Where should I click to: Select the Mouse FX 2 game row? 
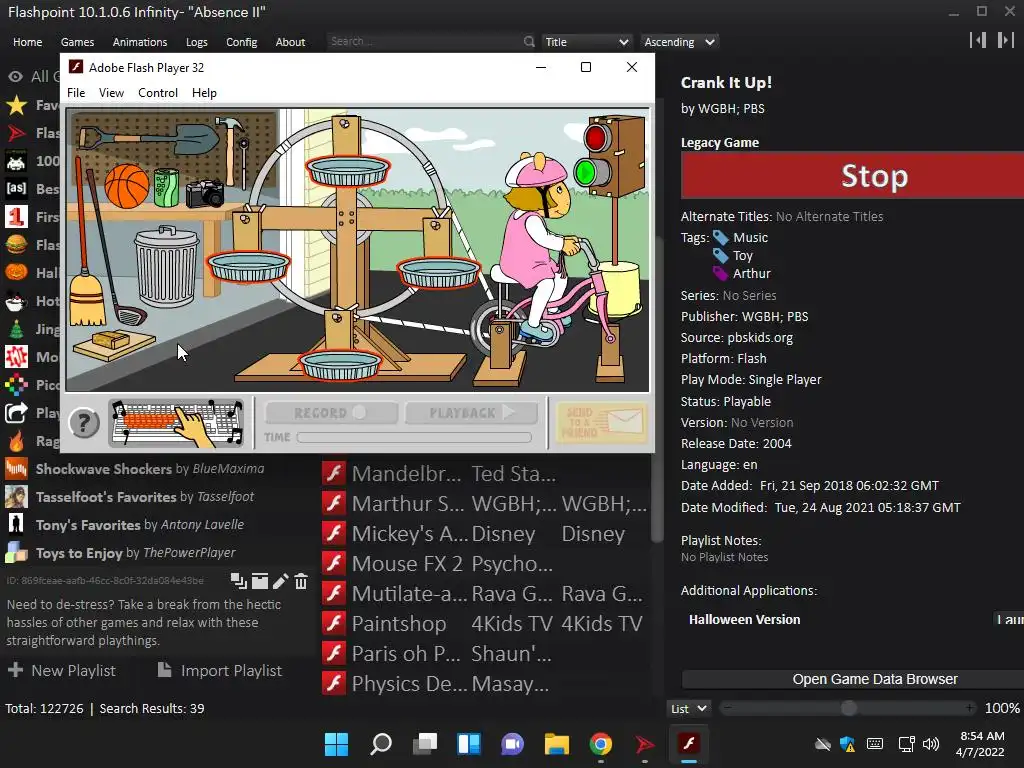click(x=485, y=564)
